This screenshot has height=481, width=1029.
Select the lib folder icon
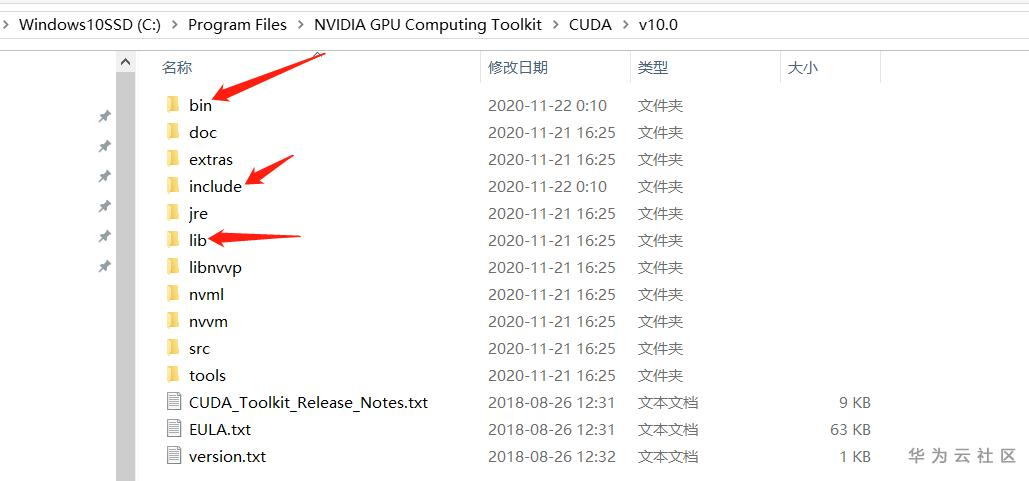tap(173, 240)
